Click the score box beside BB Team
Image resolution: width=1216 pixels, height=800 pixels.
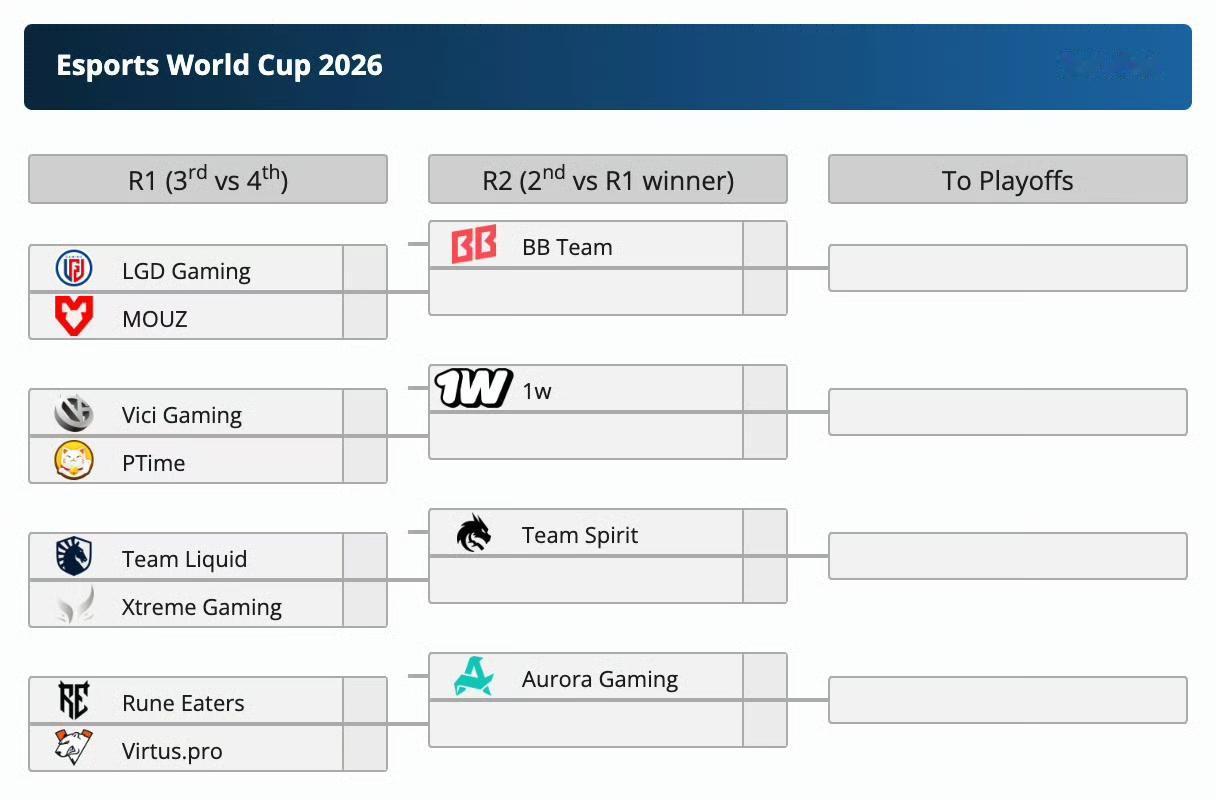pos(765,245)
